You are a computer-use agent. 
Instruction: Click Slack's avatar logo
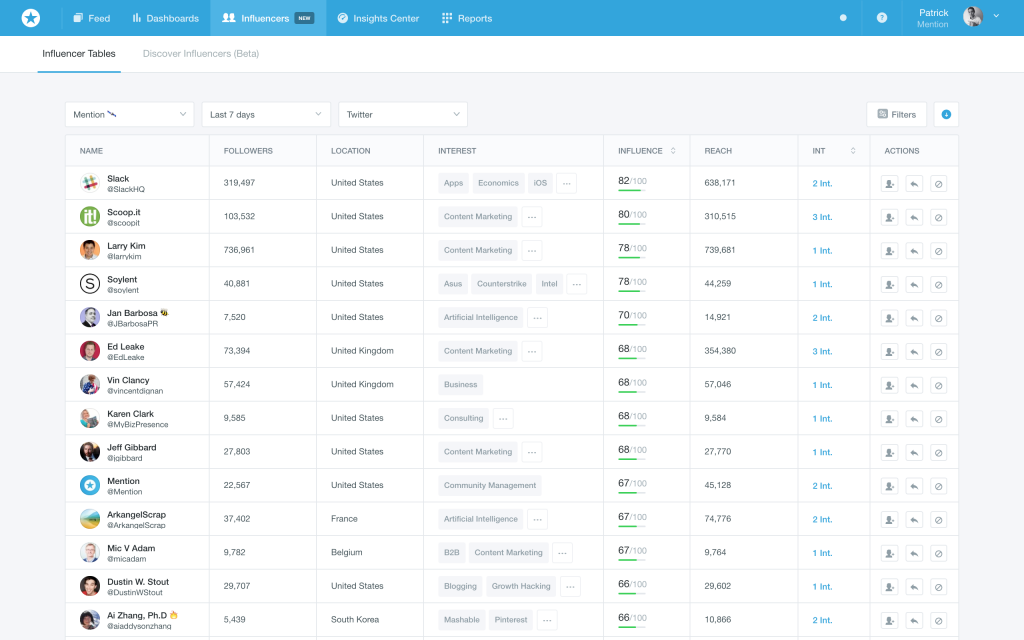[89, 183]
